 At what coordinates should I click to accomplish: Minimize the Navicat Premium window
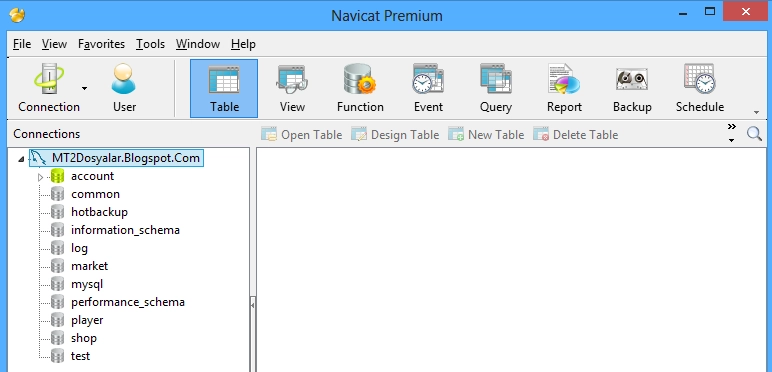click(683, 13)
